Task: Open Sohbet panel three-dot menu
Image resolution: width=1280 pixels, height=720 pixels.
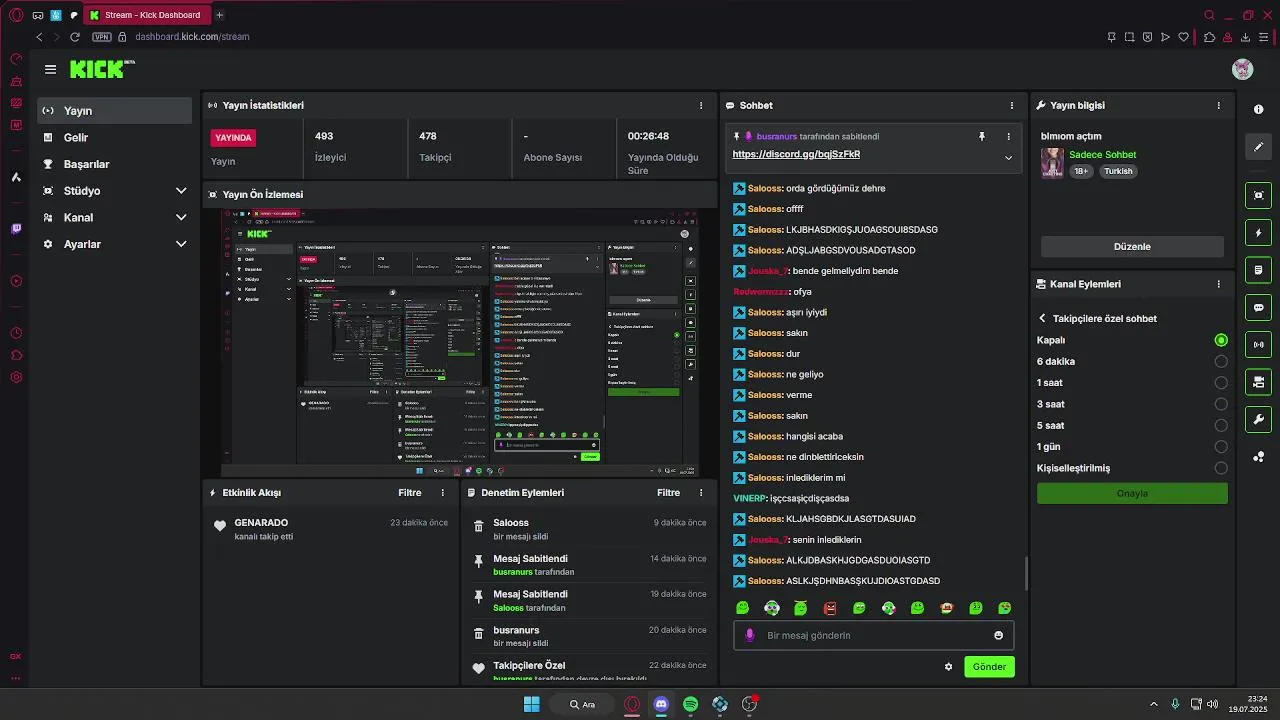Action: coord(1012,105)
